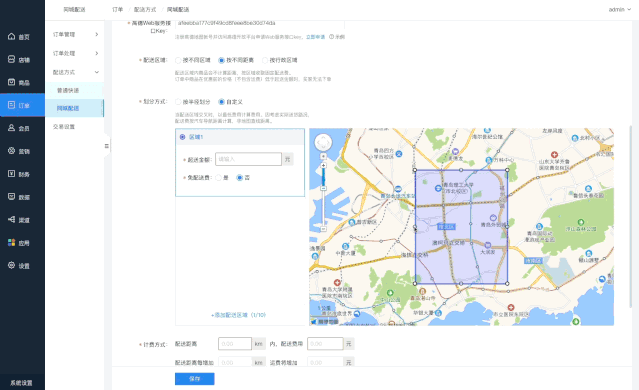Viewport: 639px width, 390px height.
Task: Click the 中山公园 green park map marker
Action: point(390,293)
